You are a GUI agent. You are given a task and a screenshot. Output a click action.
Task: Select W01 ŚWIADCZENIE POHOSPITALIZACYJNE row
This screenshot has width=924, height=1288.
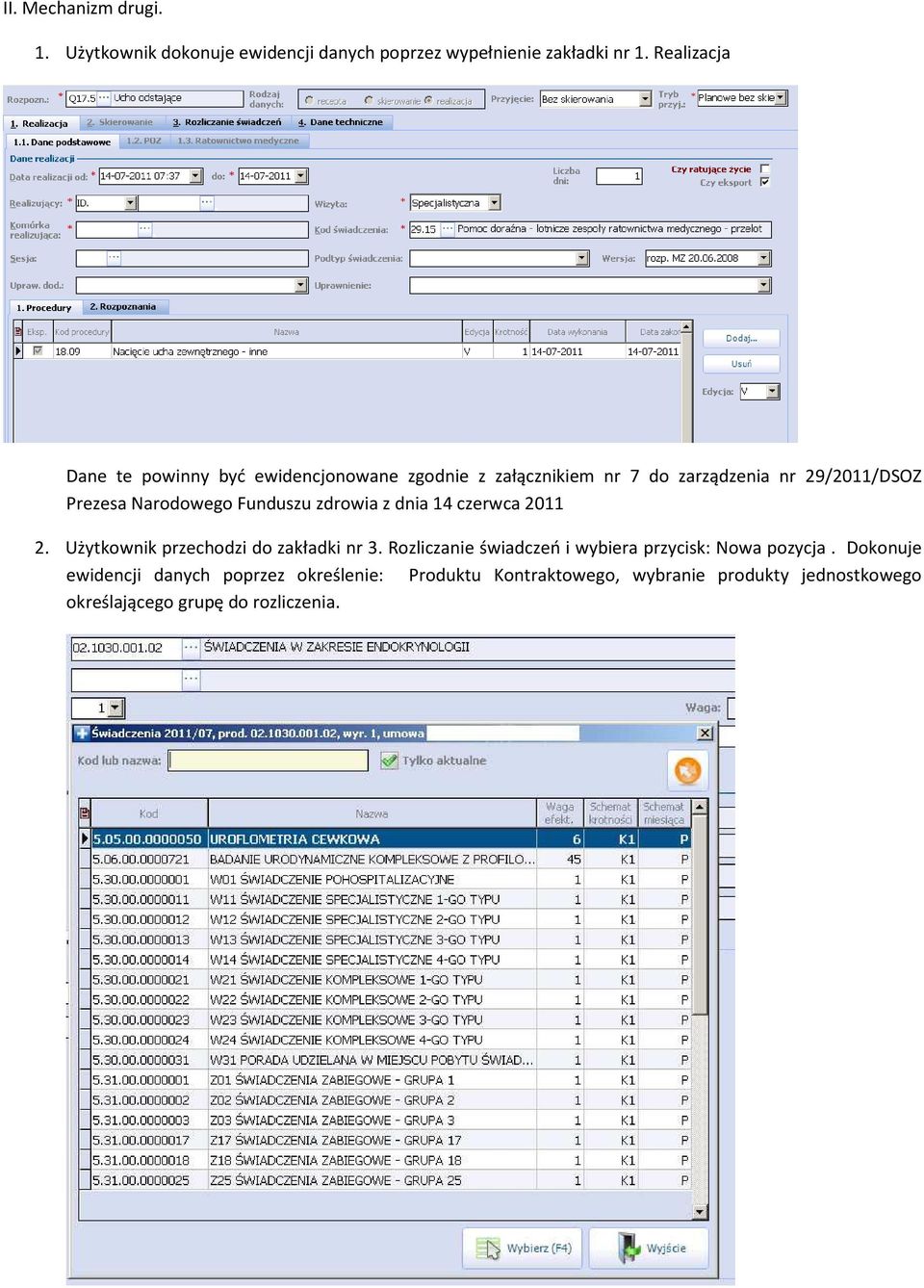[x=385, y=880]
